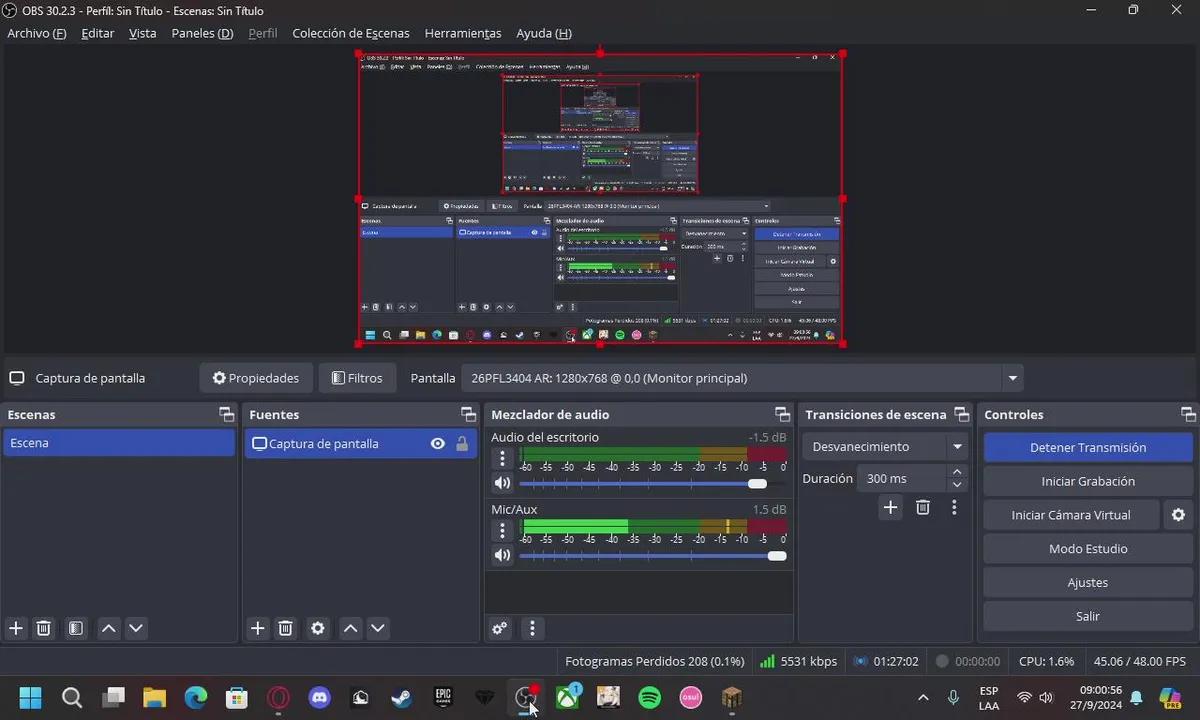Increase the Duración value with stepper arrow
This screenshot has width=1200, height=720.
point(957,472)
